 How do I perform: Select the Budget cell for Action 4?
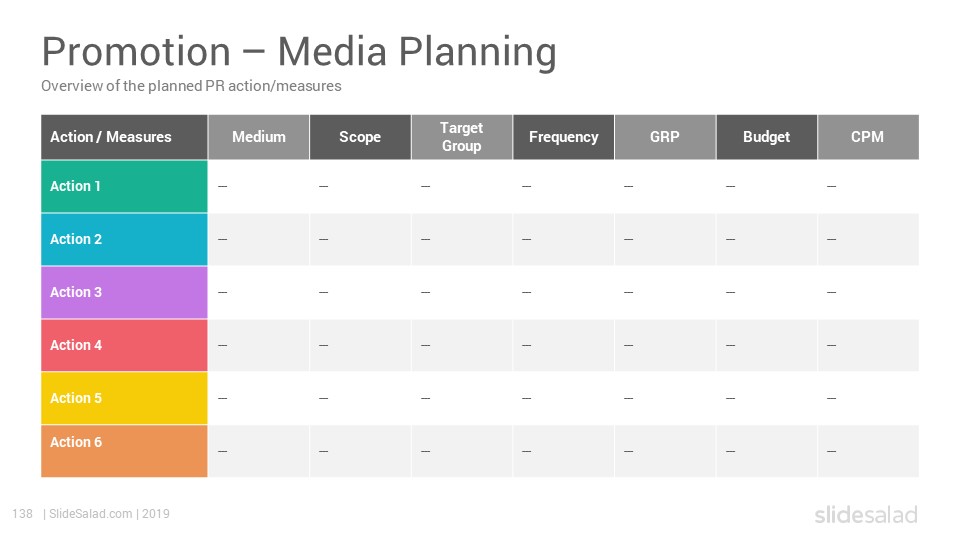click(767, 345)
